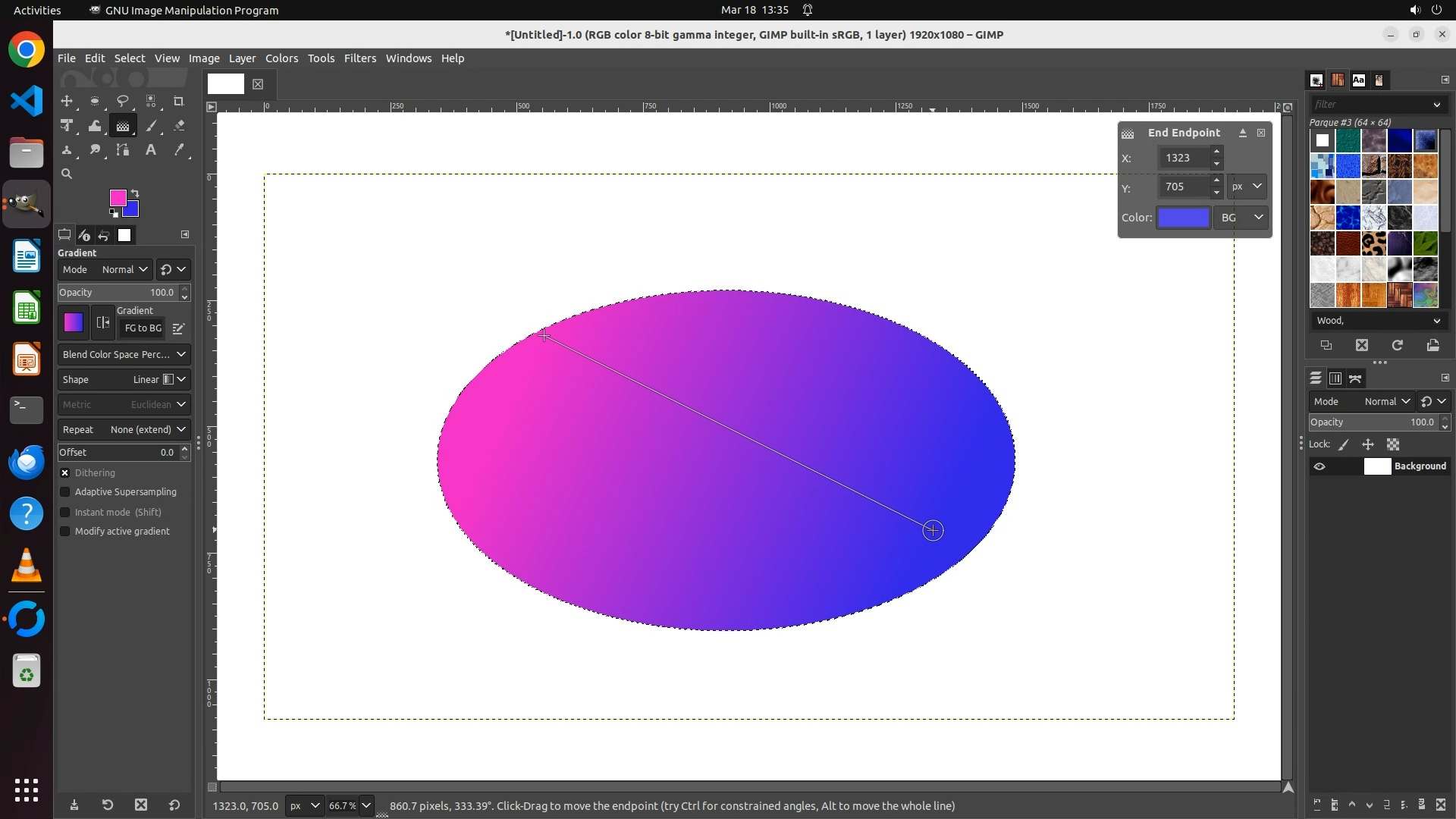Click the endpoint X coordinate field
This screenshot has width=1456, height=819.
[x=1183, y=158]
